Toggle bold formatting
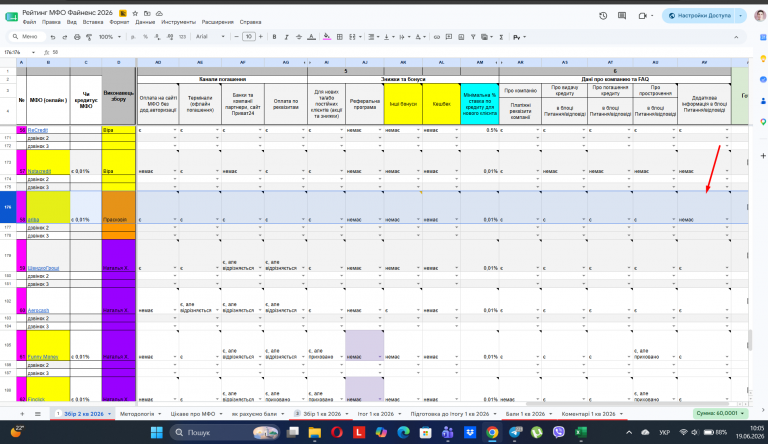Screen dimensions: 768x444 [274, 37]
